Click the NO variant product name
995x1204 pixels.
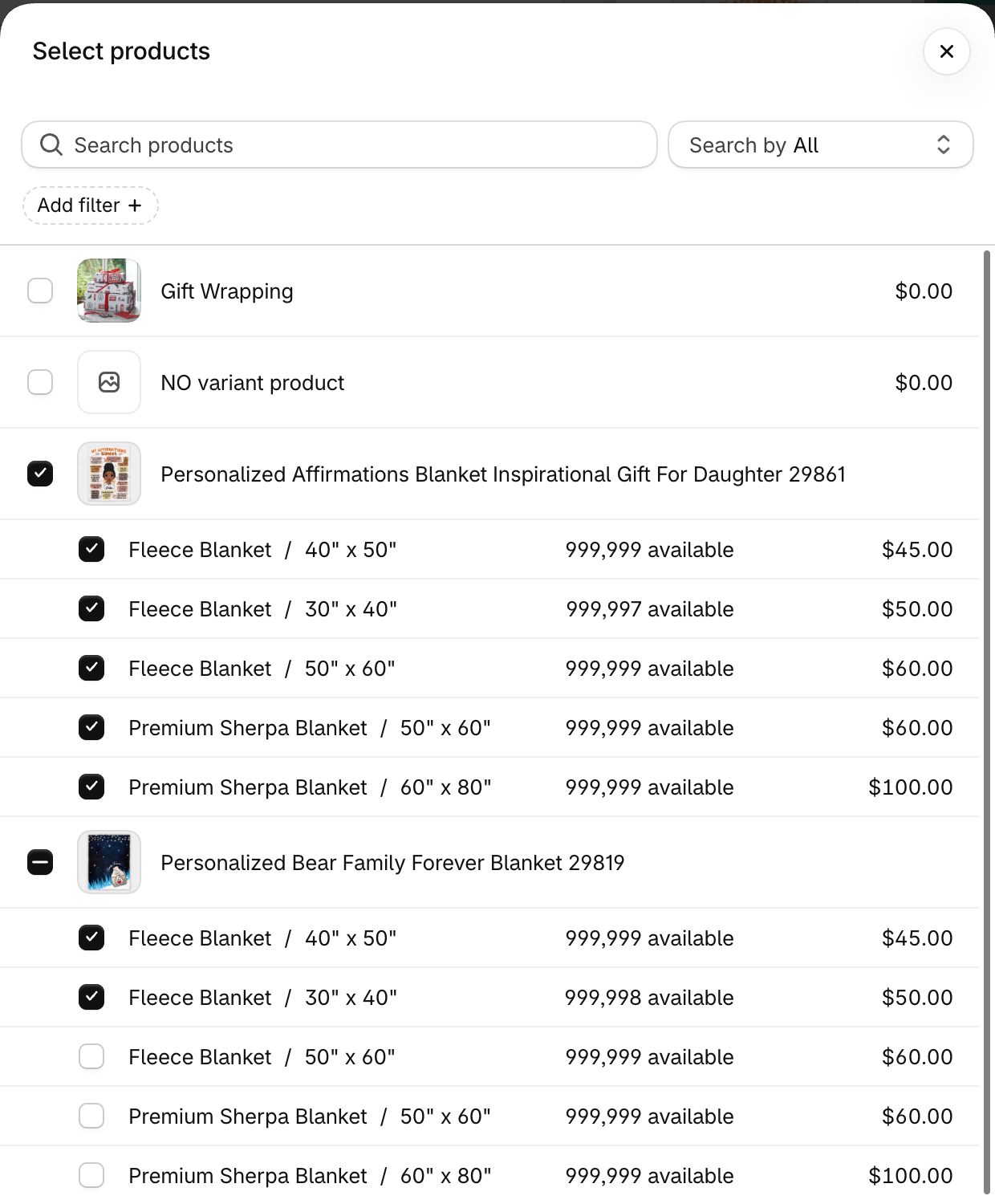(253, 382)
